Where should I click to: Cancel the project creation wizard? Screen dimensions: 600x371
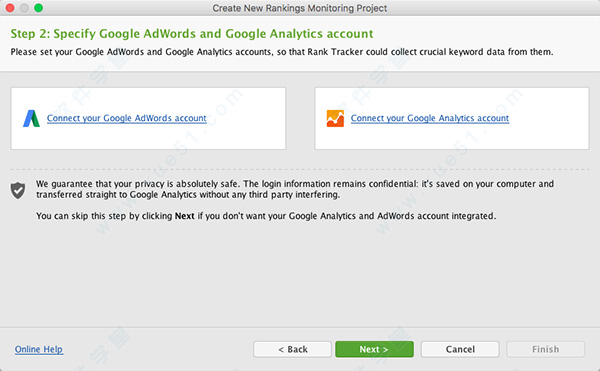click(460, 349)
